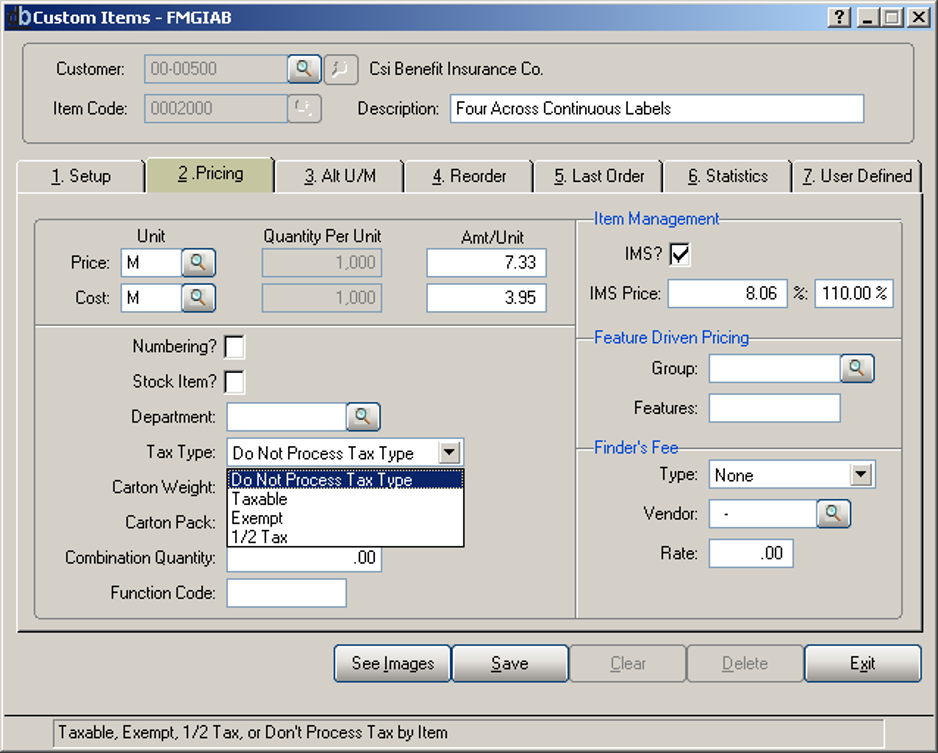Click the IMS percent field 110.00 %

[854, 293]
